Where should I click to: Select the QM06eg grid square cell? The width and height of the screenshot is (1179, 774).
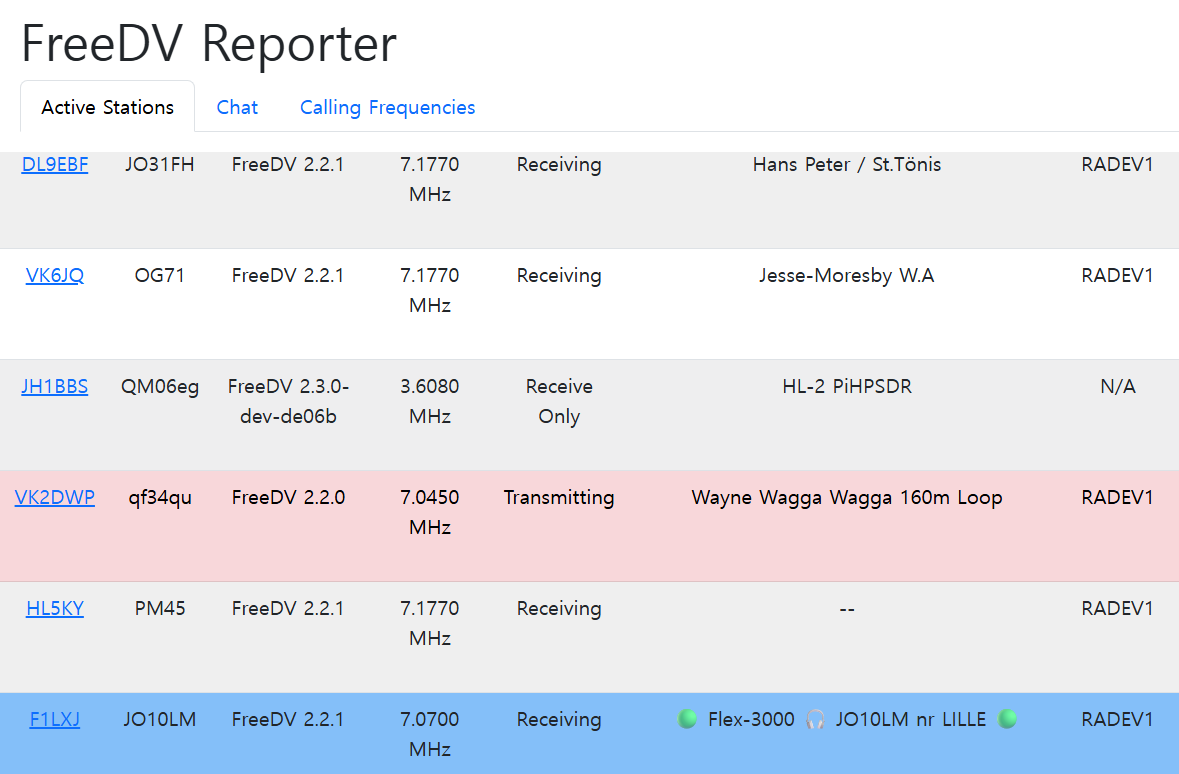pos(160,387)
